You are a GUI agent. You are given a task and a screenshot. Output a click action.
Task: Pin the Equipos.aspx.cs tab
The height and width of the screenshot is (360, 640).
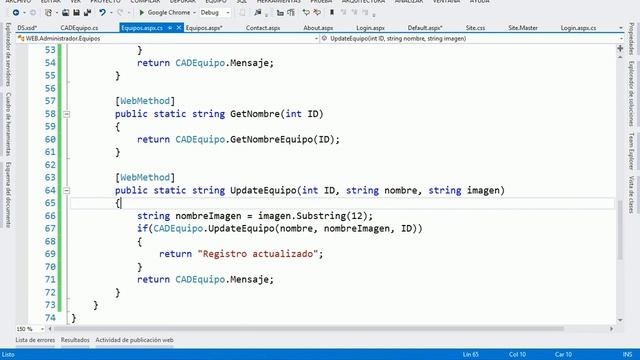pos(170,28)
